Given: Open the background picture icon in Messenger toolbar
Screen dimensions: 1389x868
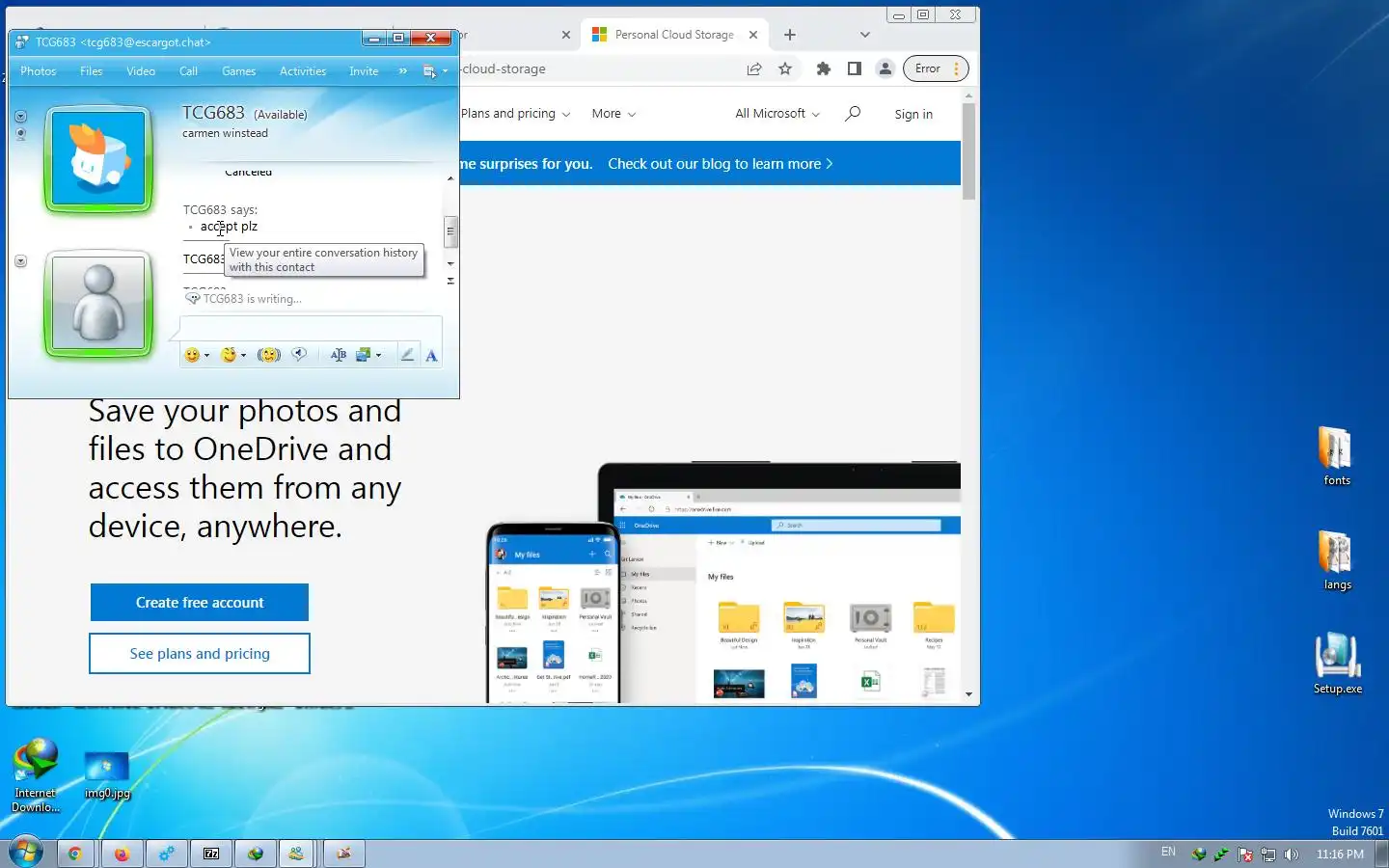Looking at the screenshot, I should tap(364, 355).
